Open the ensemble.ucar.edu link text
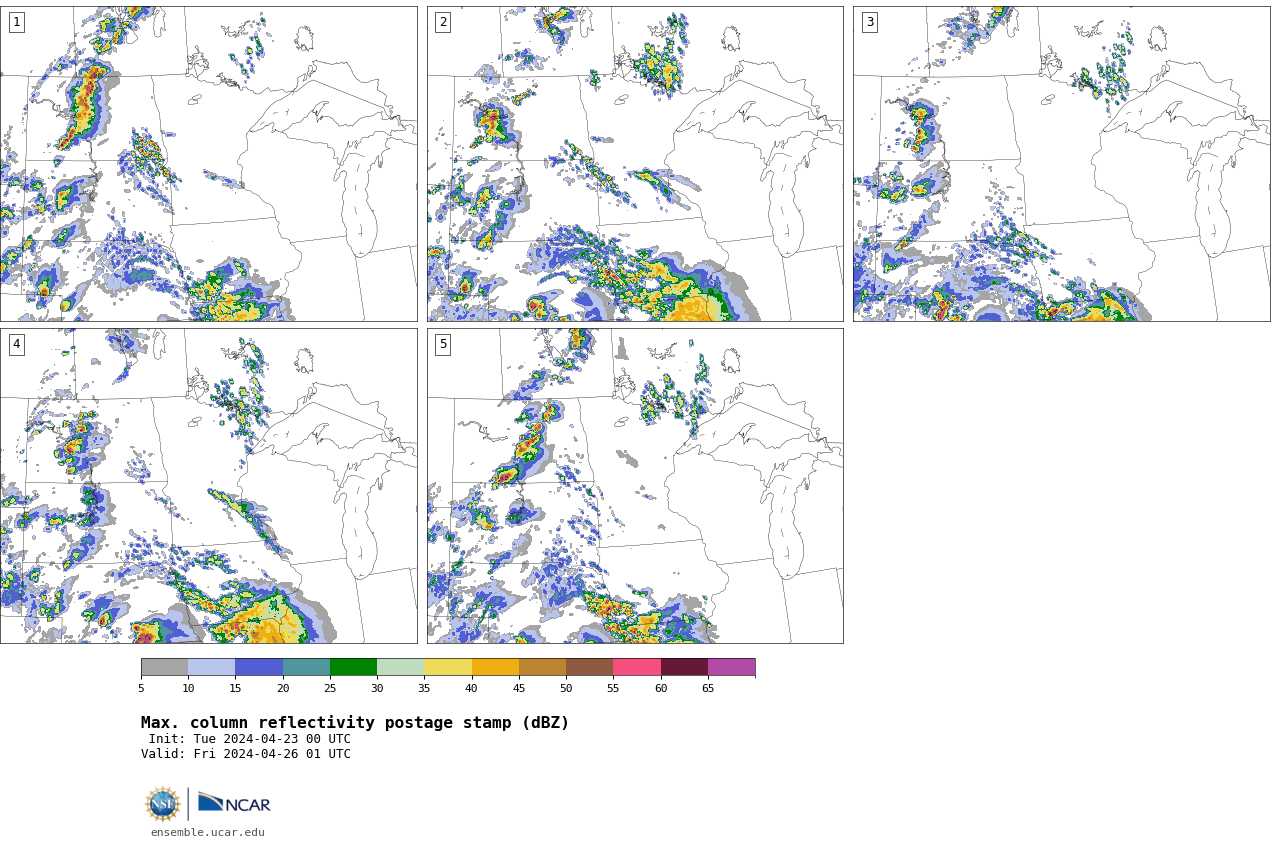1280x844 pixels. 208,832
